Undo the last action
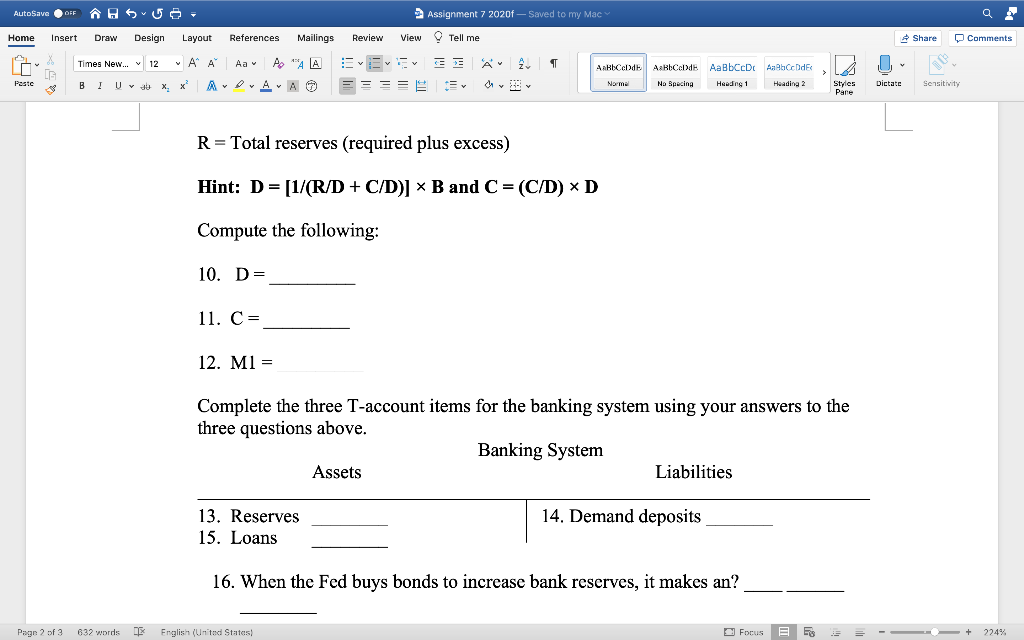The height and width of the screenshot is (640, 1024). coord(131,13)
